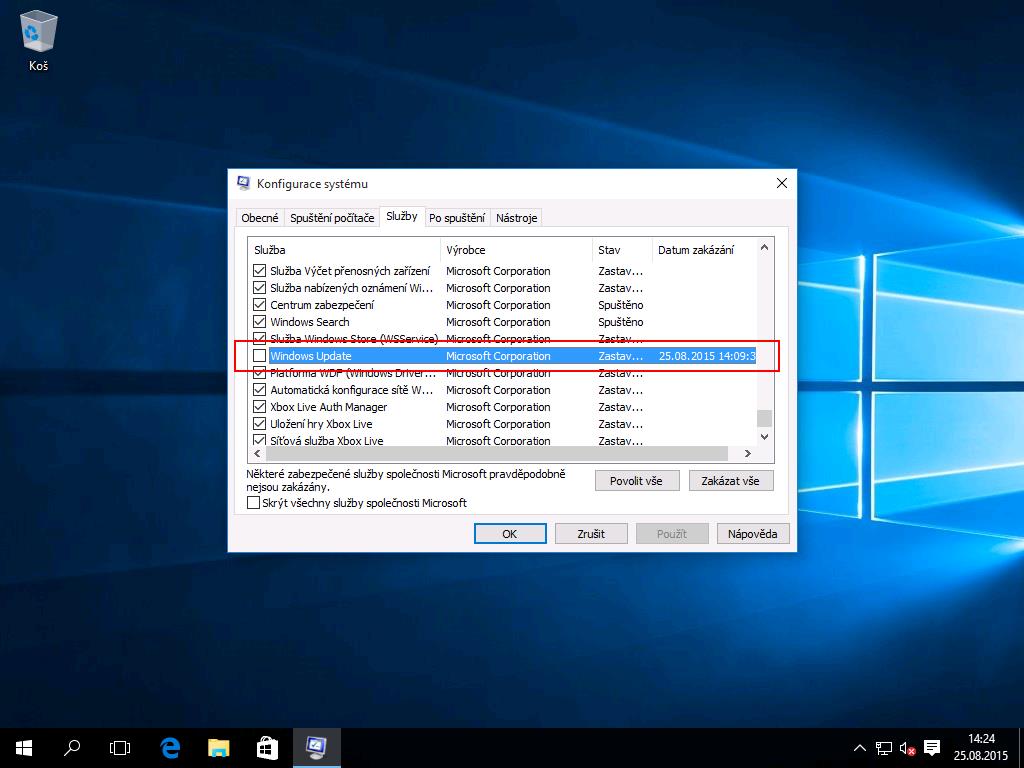The height and width of the screenshot is (768, 1024).
Task: Switch to the Obecné tab
Action: coord(260,218)
